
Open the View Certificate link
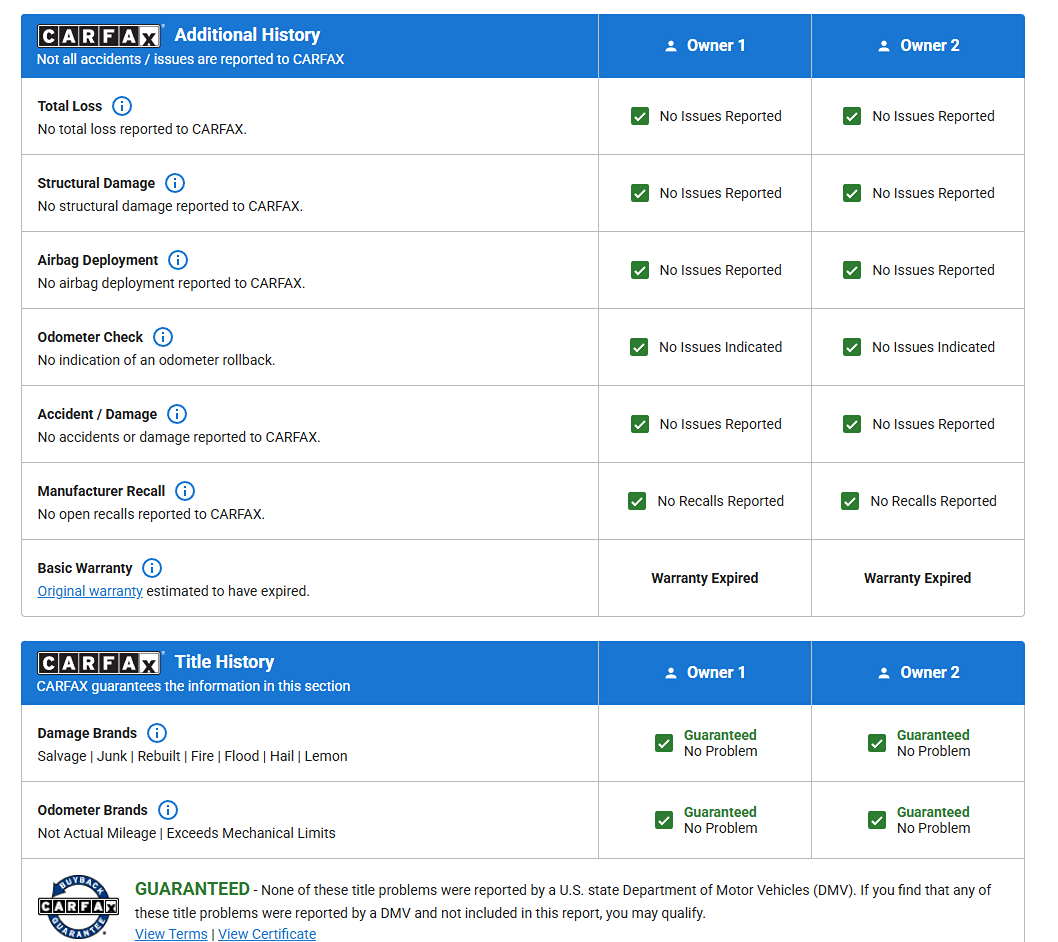point(267,934)
